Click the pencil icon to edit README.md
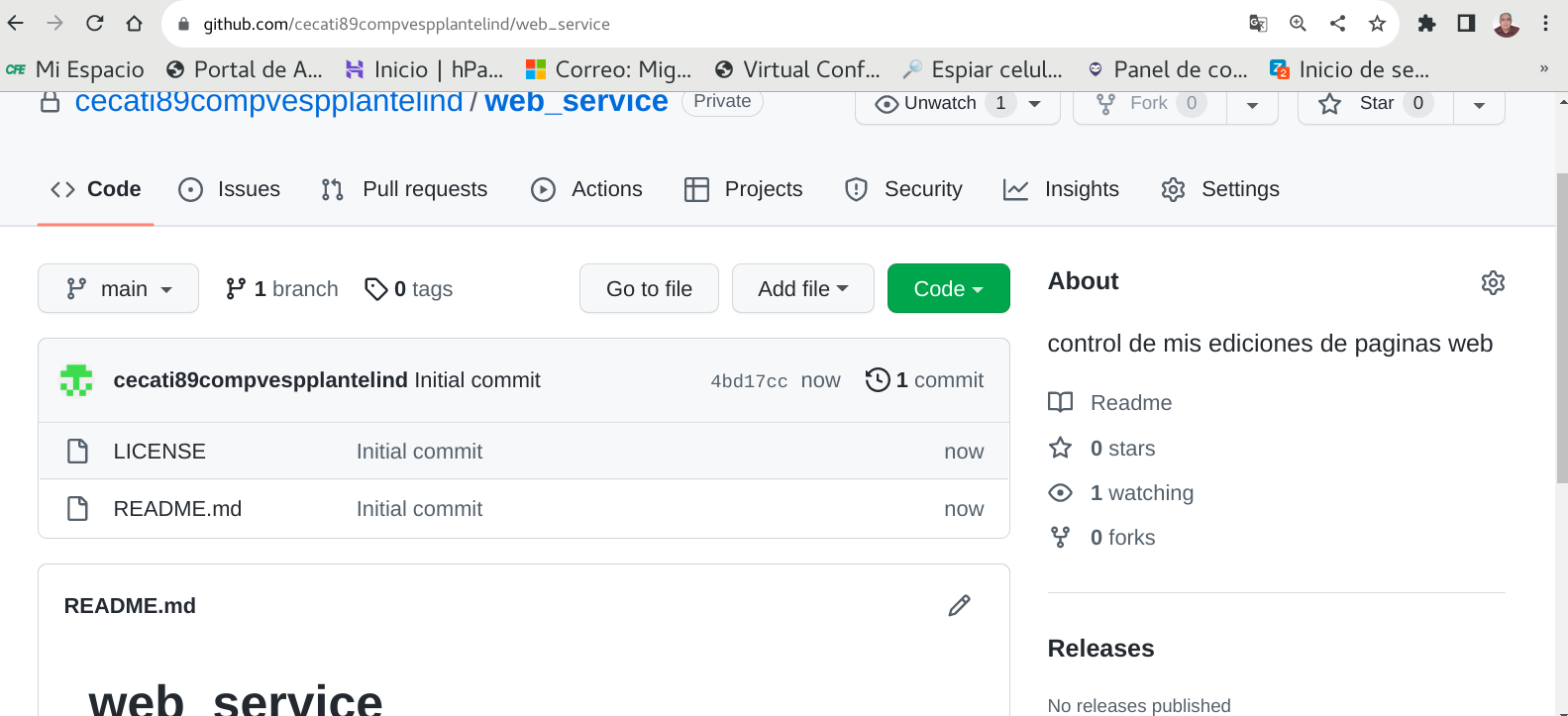This screenshot has height=716, width=1568. point(959,605)
